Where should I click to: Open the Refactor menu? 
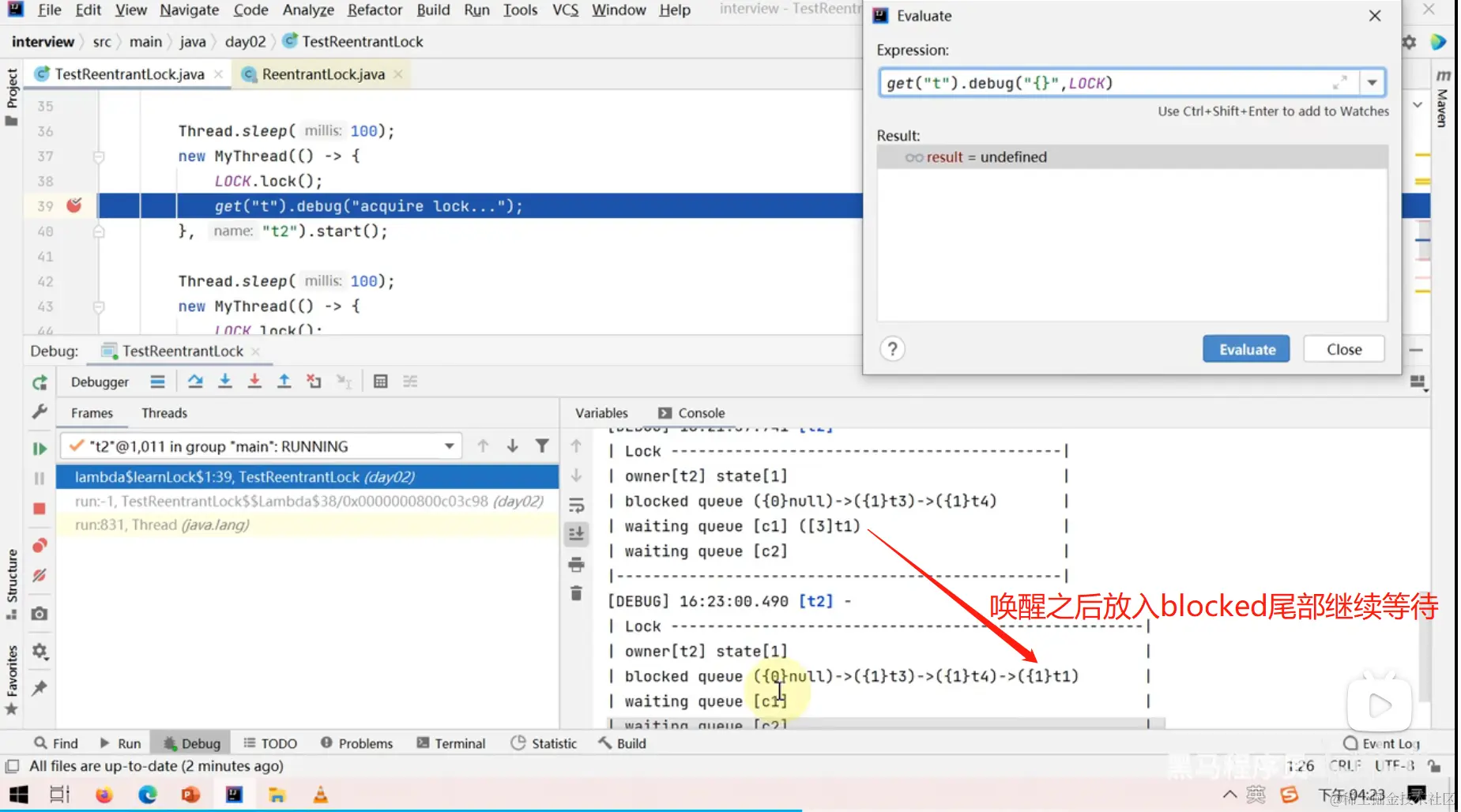tap(375, 10)
